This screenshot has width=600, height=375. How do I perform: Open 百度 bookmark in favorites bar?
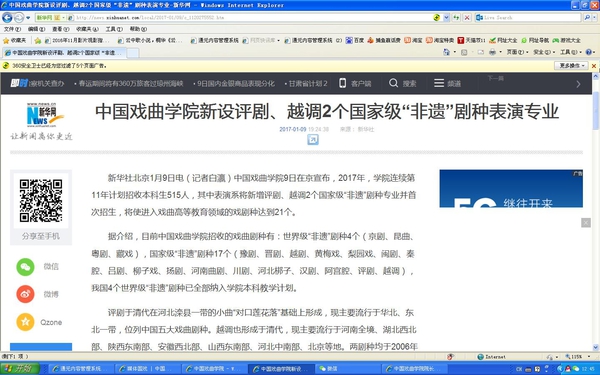(355, 40)
